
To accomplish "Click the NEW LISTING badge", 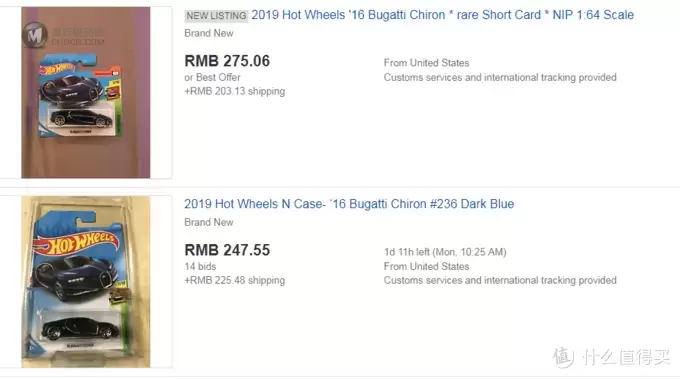I will pos(216,16).
